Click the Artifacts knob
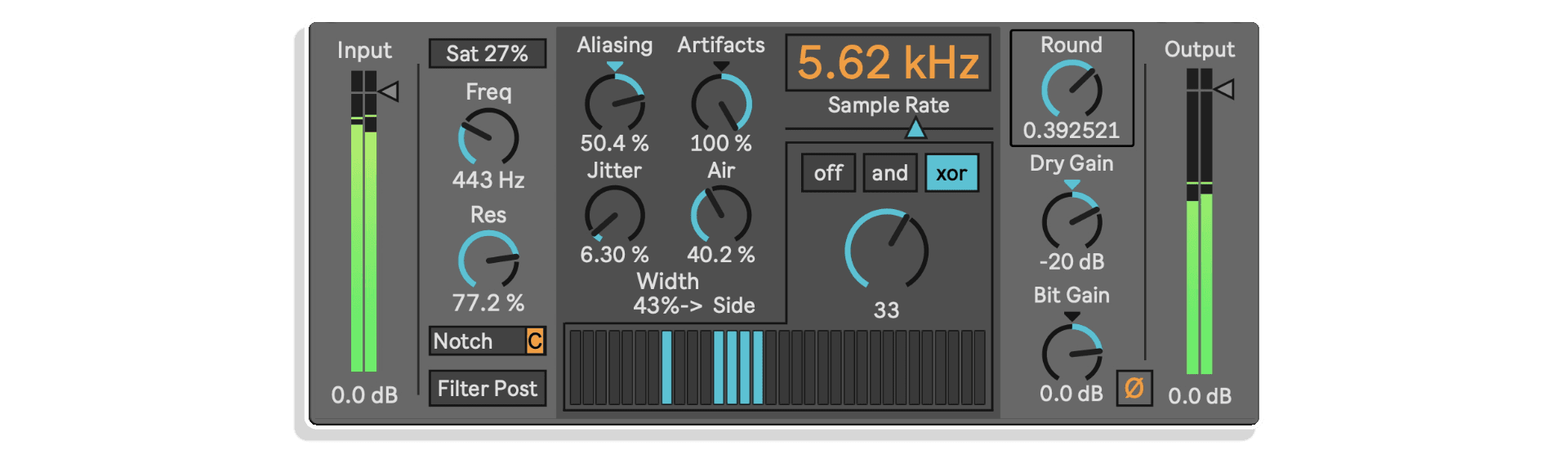The image size is (1568, 450). (x=721, y=103)
